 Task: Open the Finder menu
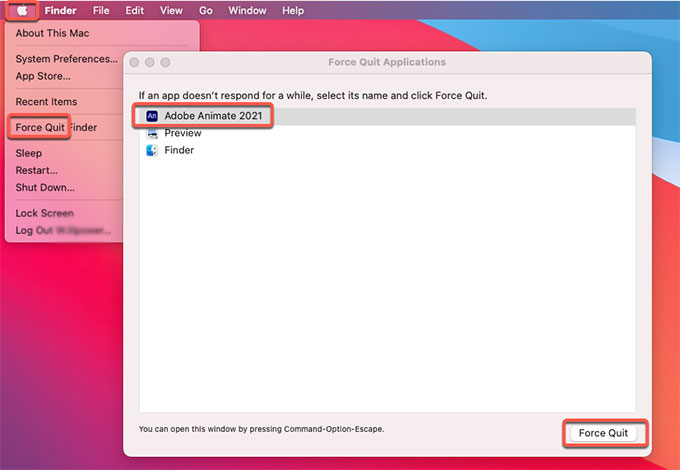pyautogui.click(x=60, y=10)
